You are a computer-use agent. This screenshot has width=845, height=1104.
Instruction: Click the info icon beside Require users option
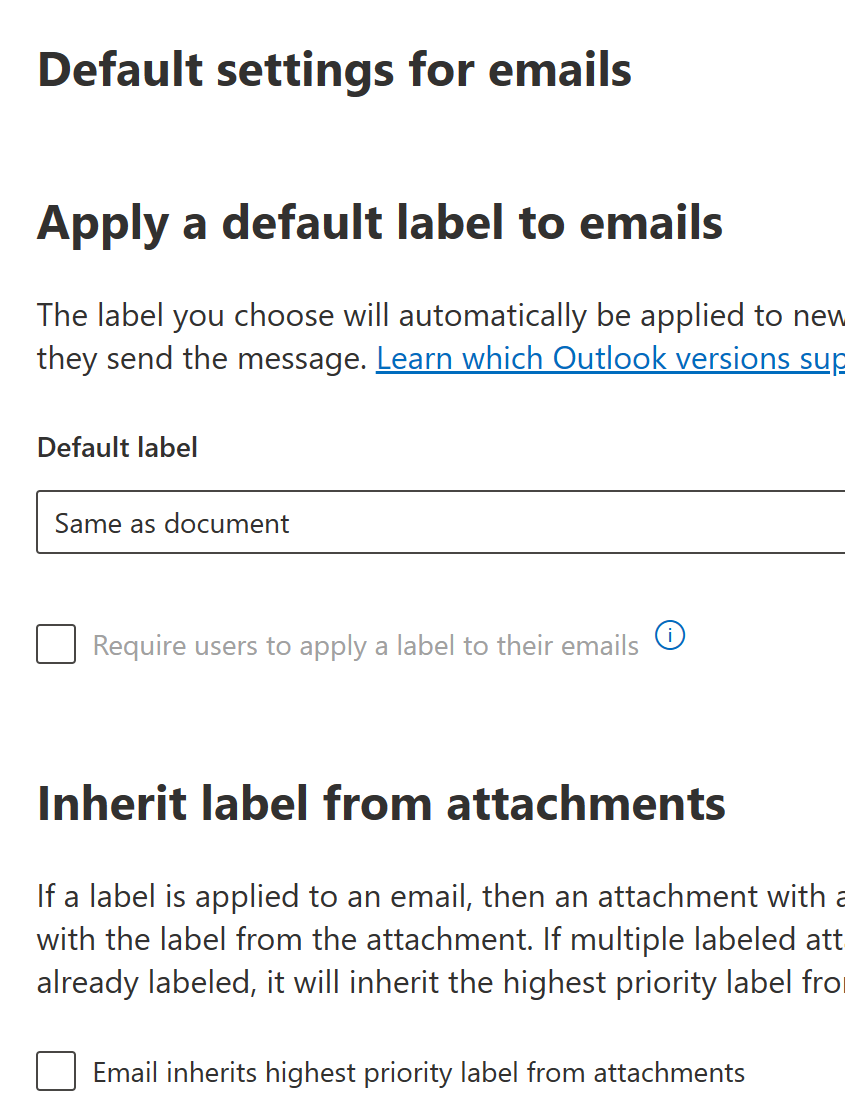670,635
